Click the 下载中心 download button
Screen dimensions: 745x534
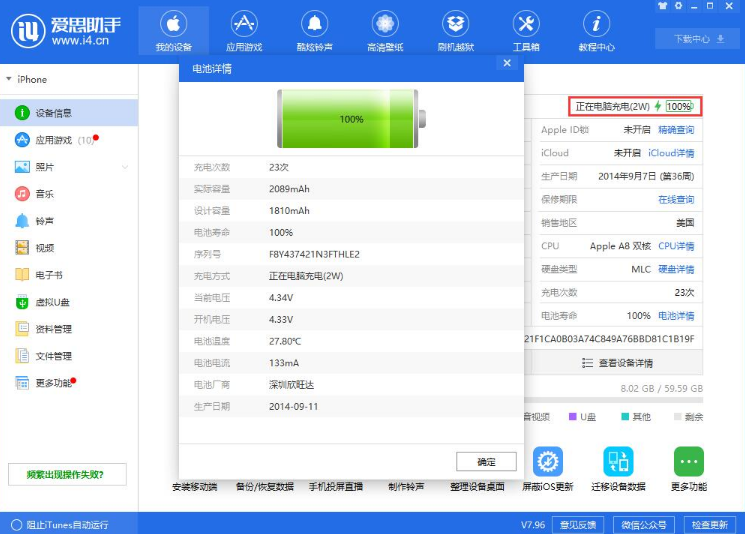coord(698,39)
